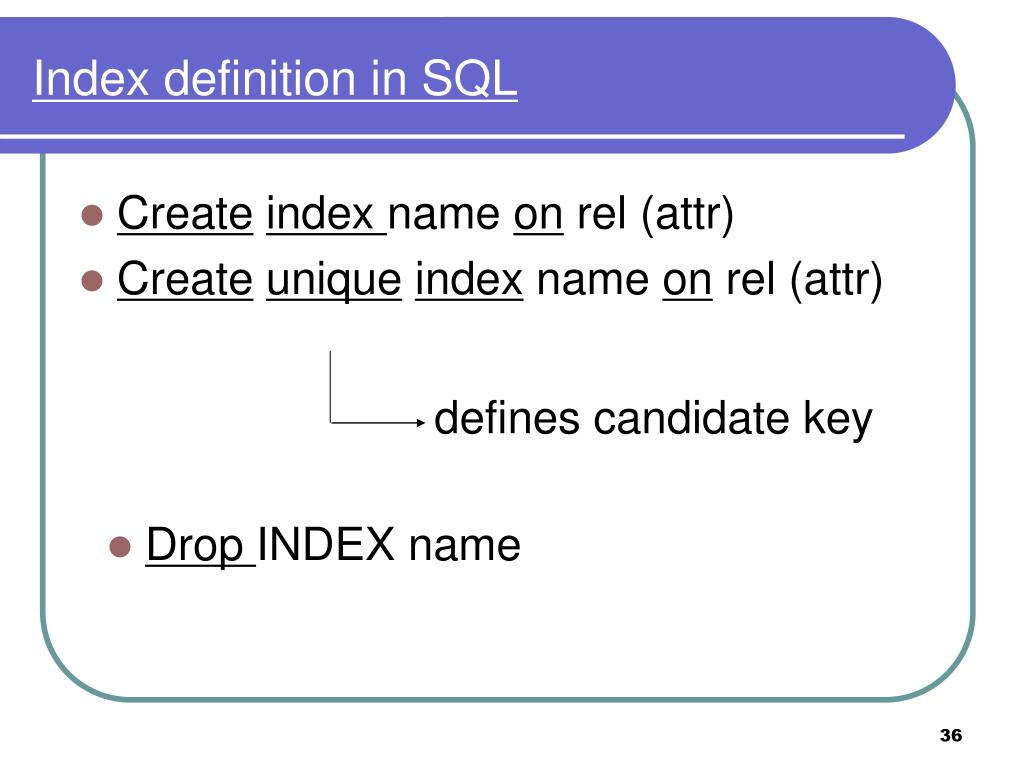Click the word 'INDEX' in the Drop line
The width and height of the screenshot is (1024, 768).
coord(326,544)
